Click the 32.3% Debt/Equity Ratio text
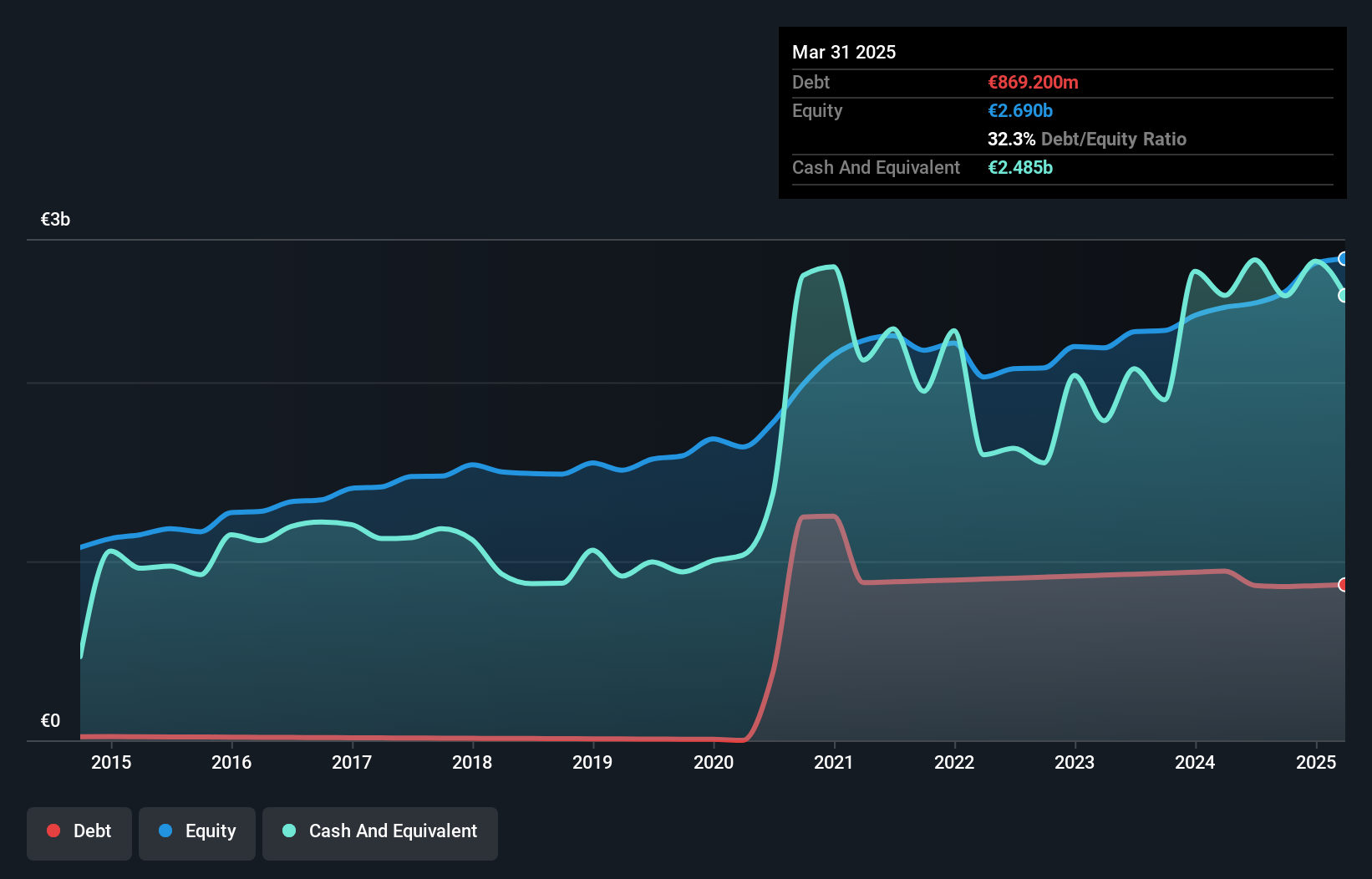Image resolution: width=1372 pixels, height=879 pixels. [x=1087, y=139]
